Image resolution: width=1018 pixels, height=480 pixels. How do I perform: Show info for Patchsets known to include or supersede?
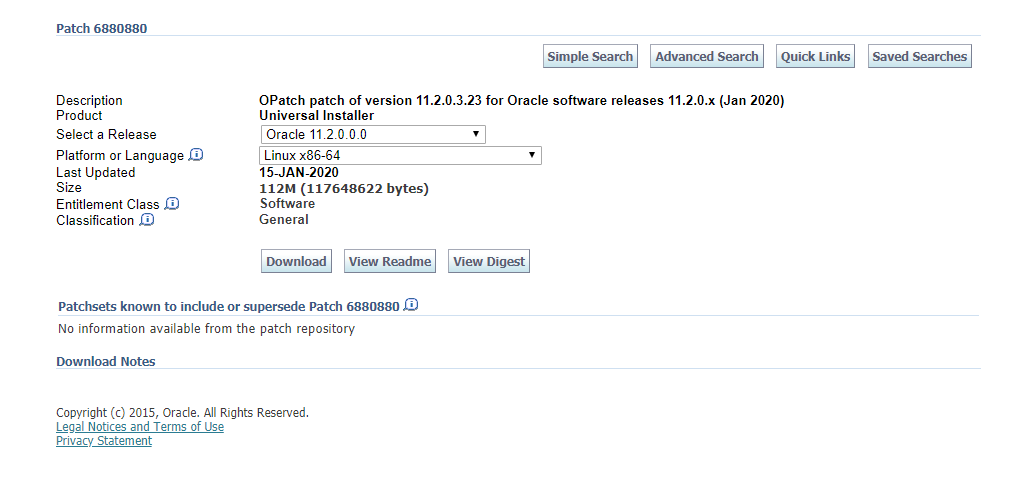[x=411, y=305]
